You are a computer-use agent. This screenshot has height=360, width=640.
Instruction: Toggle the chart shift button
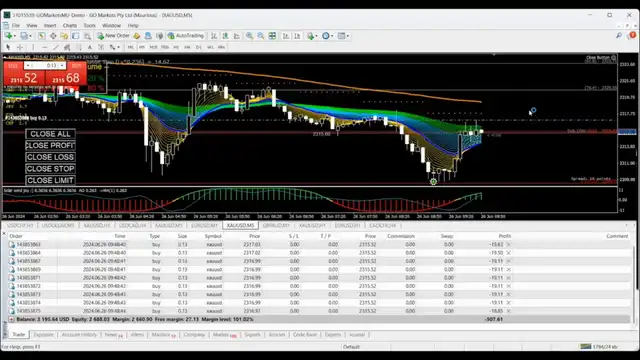[297, 36]
